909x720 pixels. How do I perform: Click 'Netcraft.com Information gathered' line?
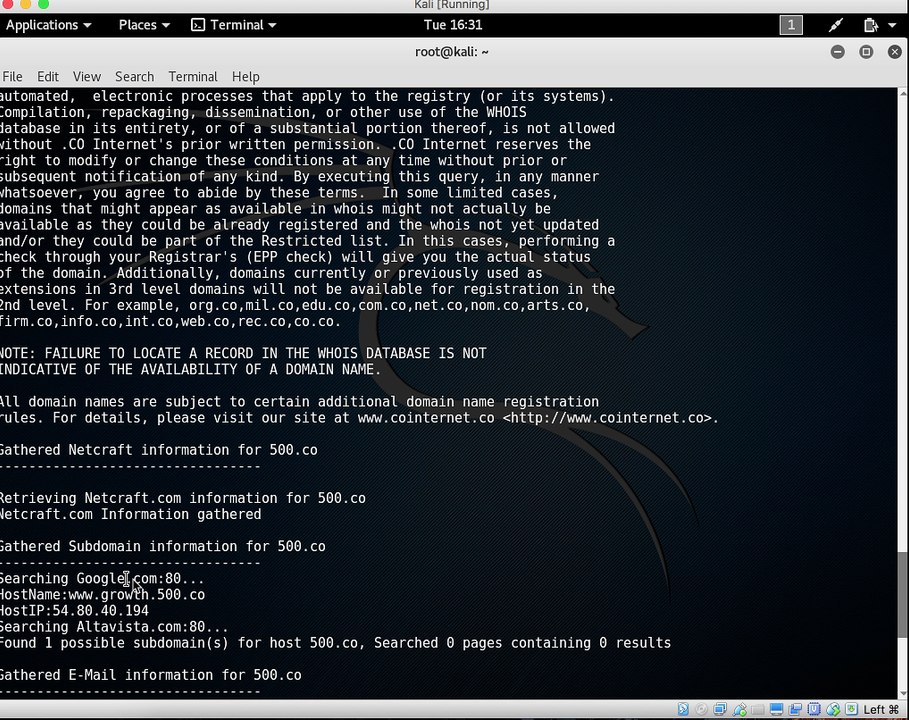[x=130, y=514]
